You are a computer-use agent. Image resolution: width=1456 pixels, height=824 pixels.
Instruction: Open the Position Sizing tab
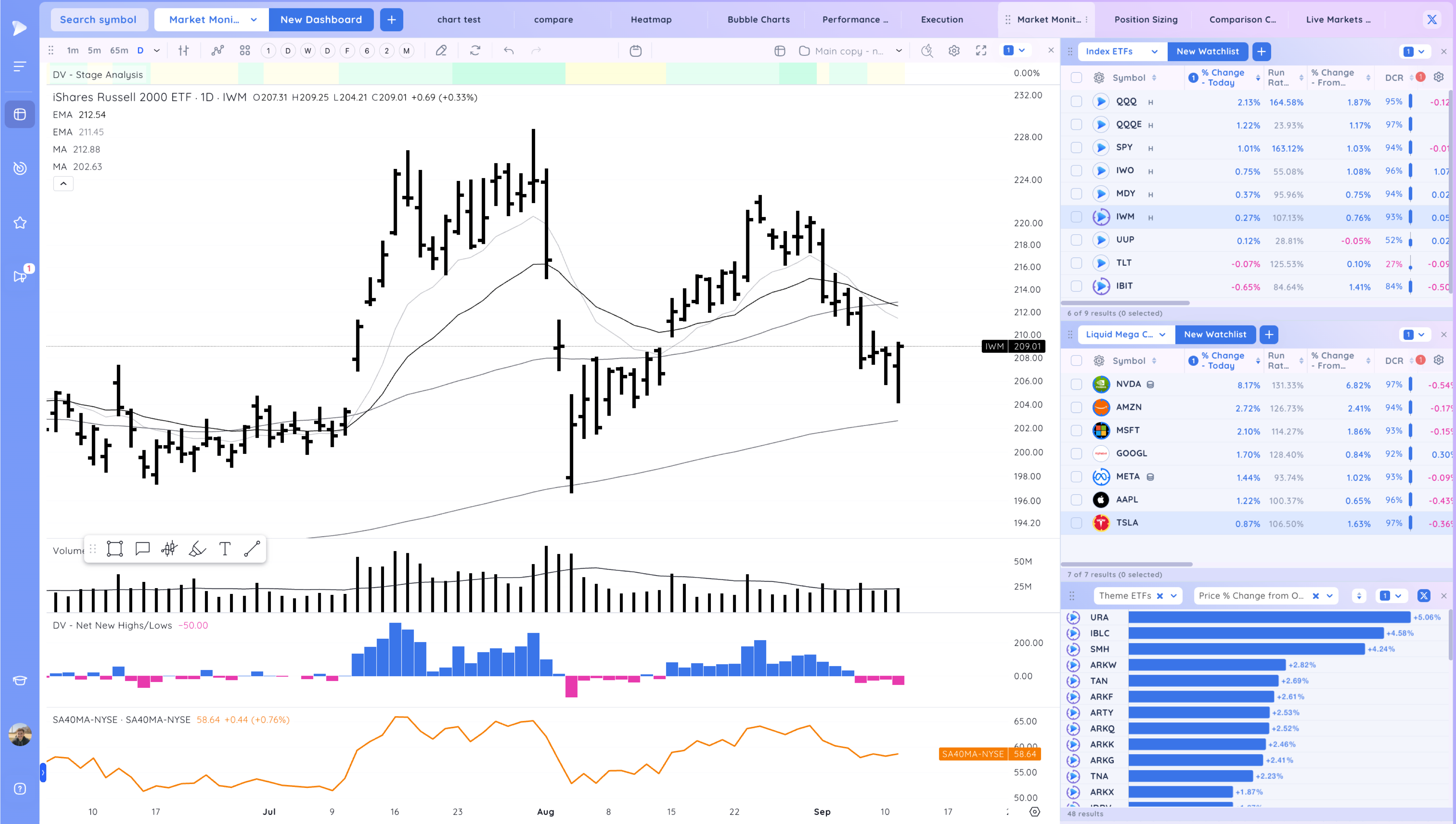pos(1146,20)
